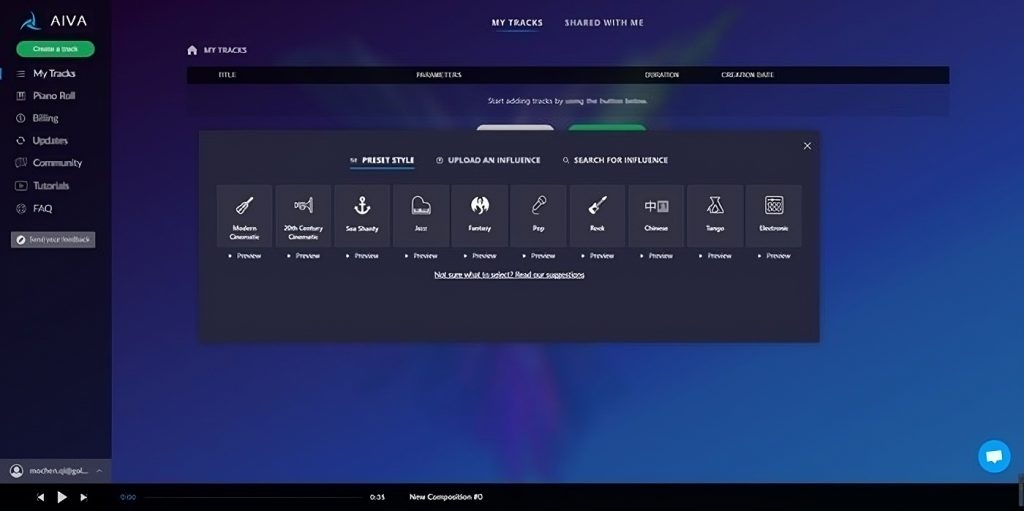
Task: Click New Composition #0 title in player
Action: click(x=446, y=497)
